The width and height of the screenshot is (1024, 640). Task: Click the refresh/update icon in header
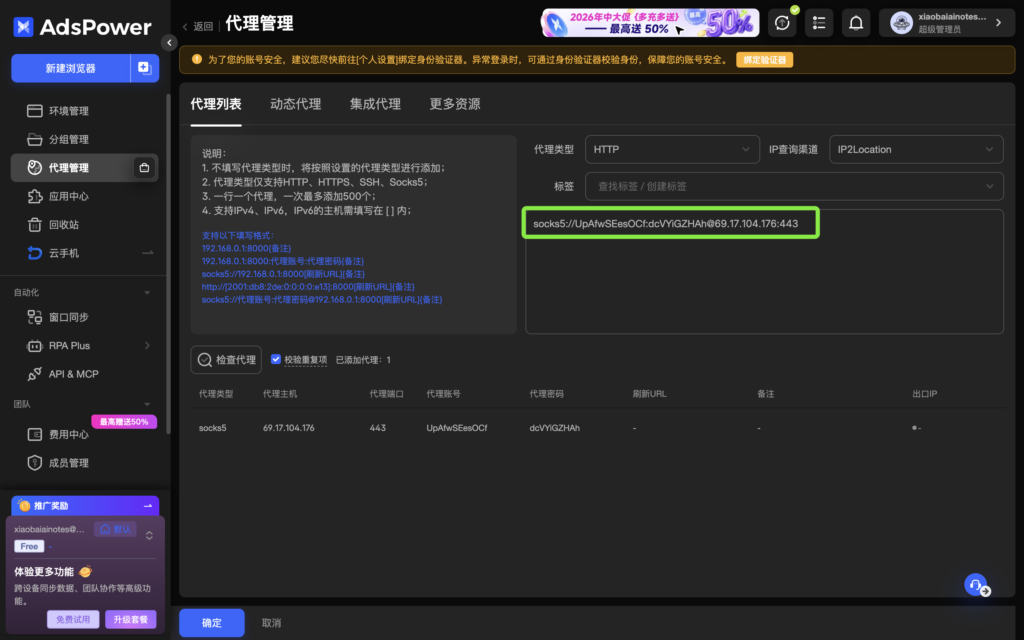coord(782,24)
